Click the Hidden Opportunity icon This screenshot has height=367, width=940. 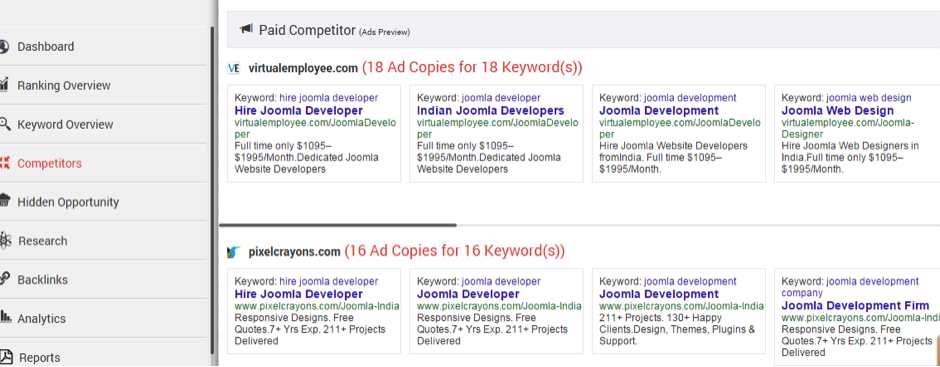click(x=5, y=201)
